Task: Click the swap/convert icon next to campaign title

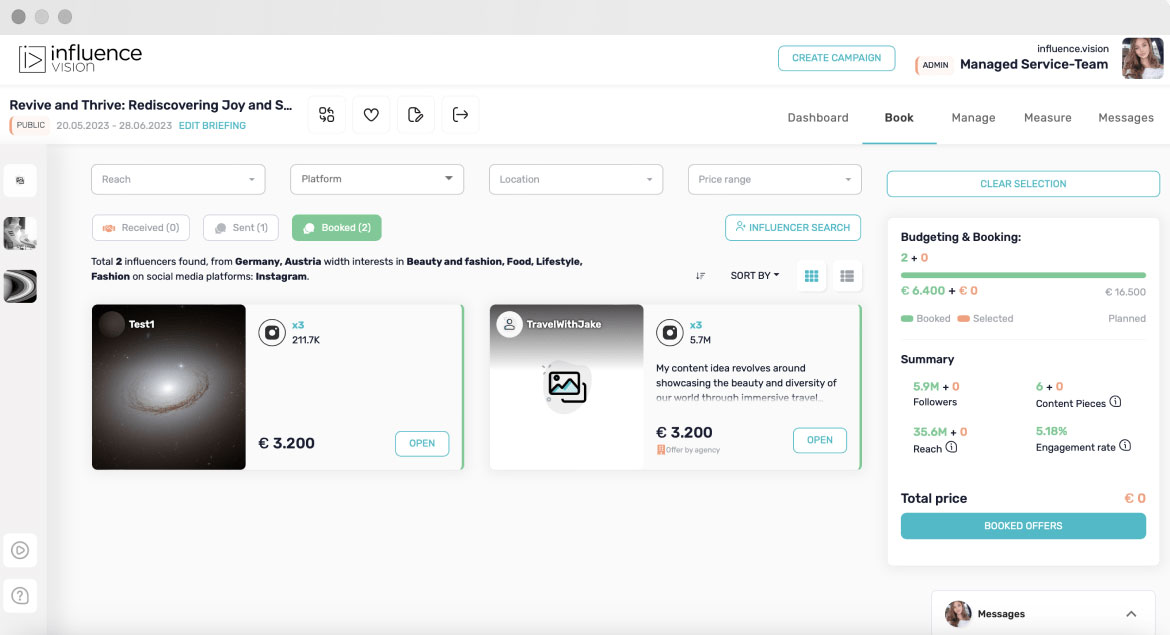Action: pos(327,115)
